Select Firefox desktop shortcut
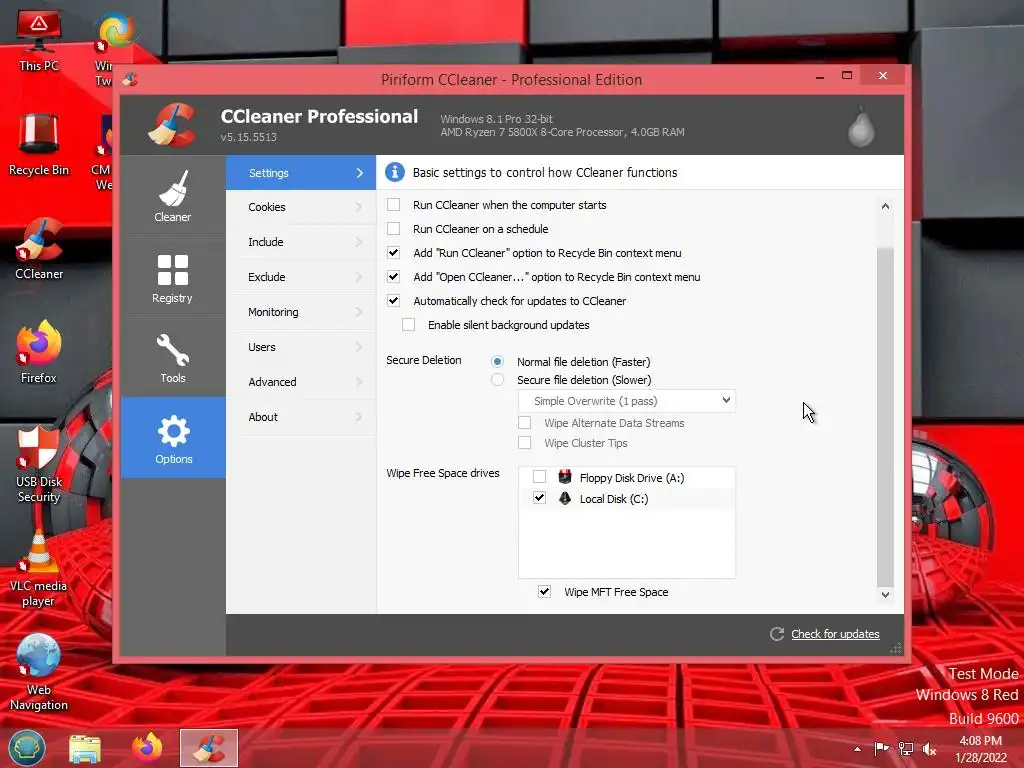 [x=39, y=353]
